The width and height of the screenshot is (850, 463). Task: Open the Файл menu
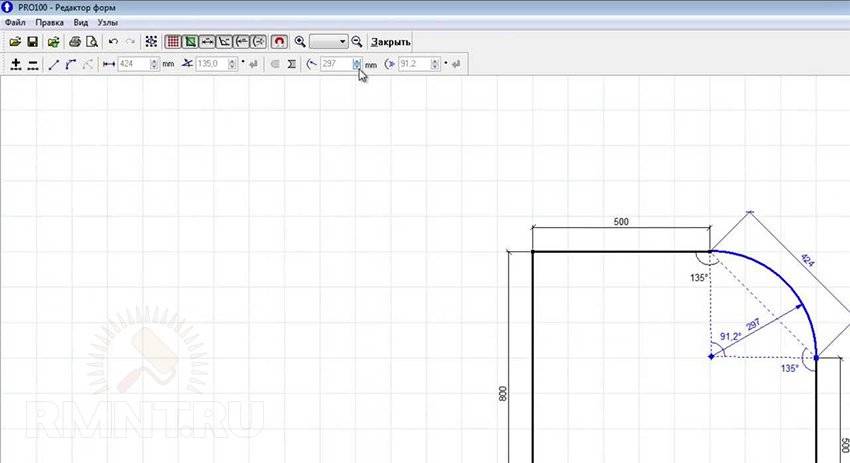[14, 22]
